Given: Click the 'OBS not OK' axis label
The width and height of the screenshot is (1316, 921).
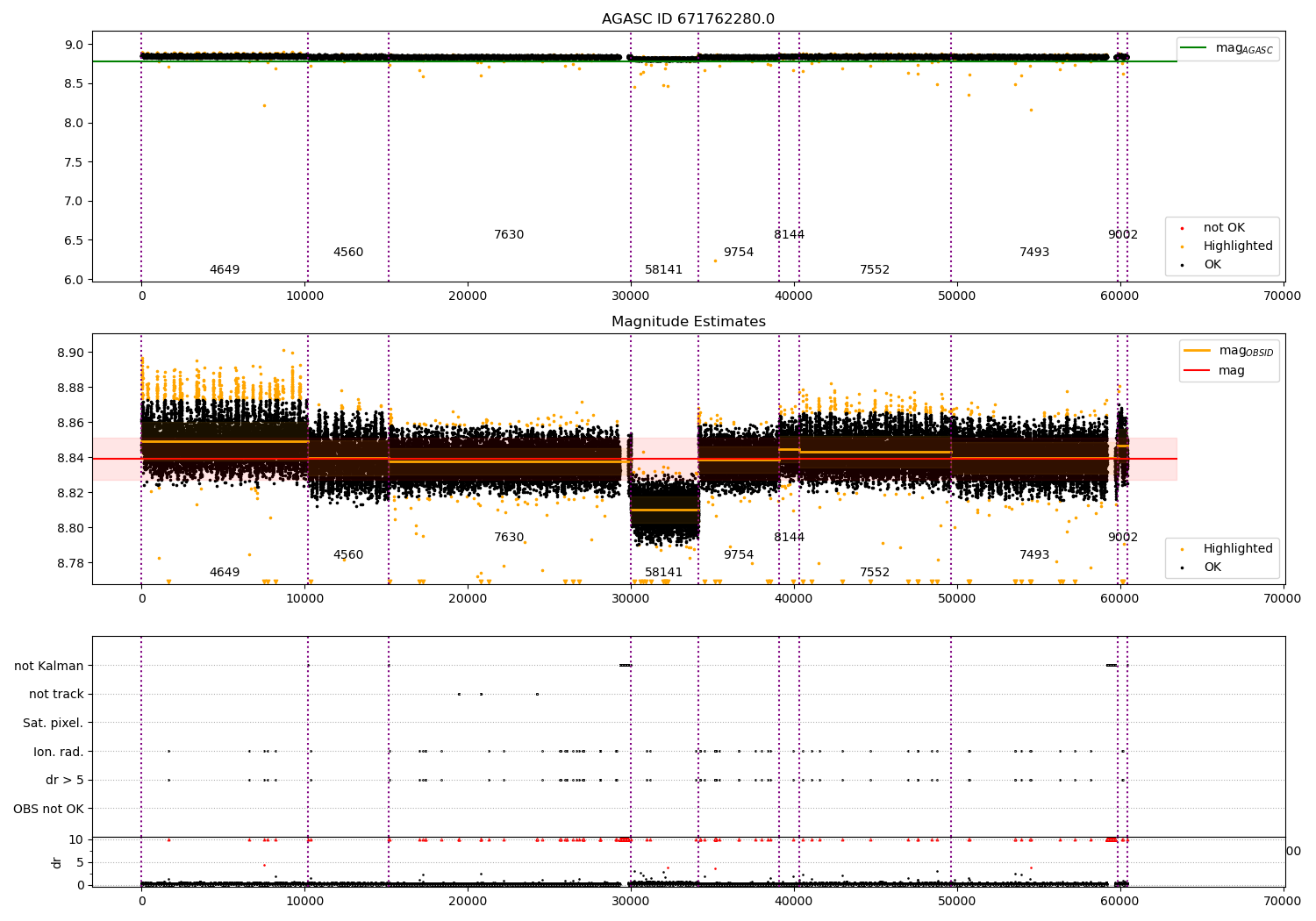Looking at the screenshot, I should 49,809.
